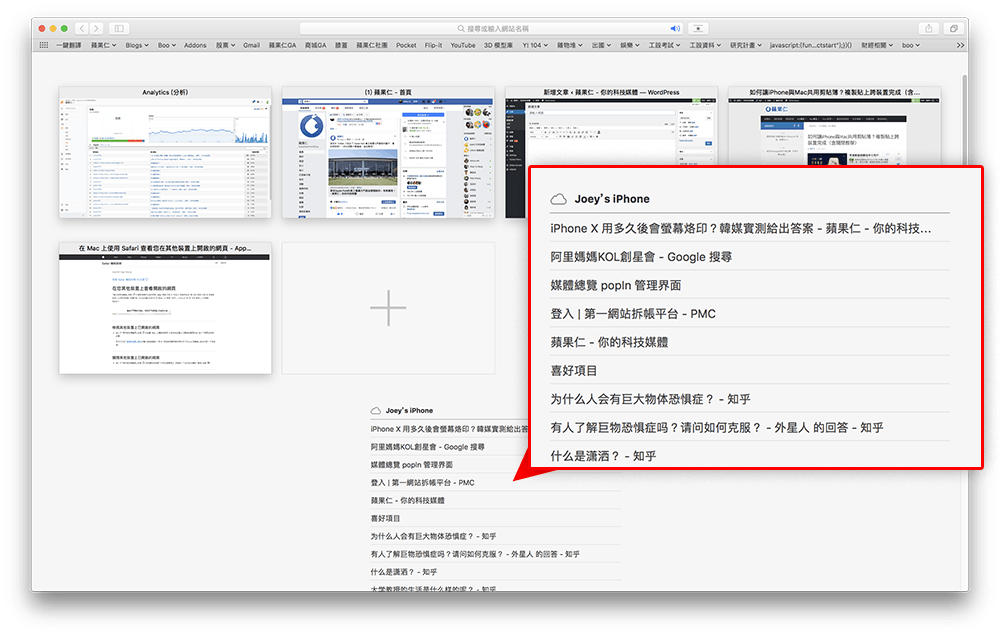Click the magnifier in the address bar
This screenshot has width=1000, height=636.
(461, 28)
